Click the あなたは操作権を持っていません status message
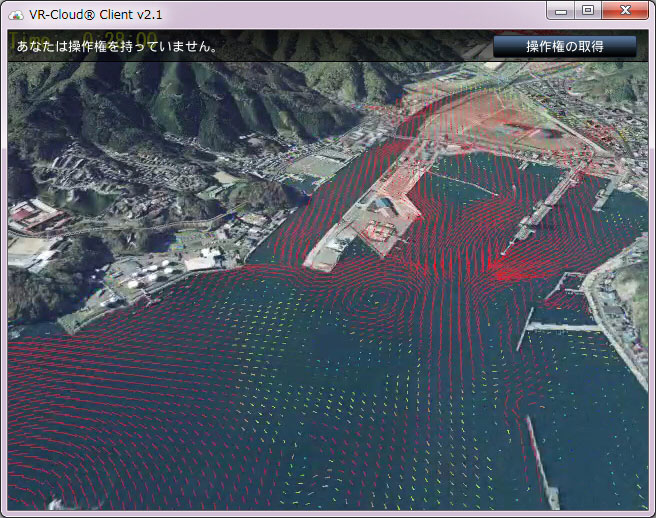The height and width of the screenshot is (518, 656). coord(117,47)
